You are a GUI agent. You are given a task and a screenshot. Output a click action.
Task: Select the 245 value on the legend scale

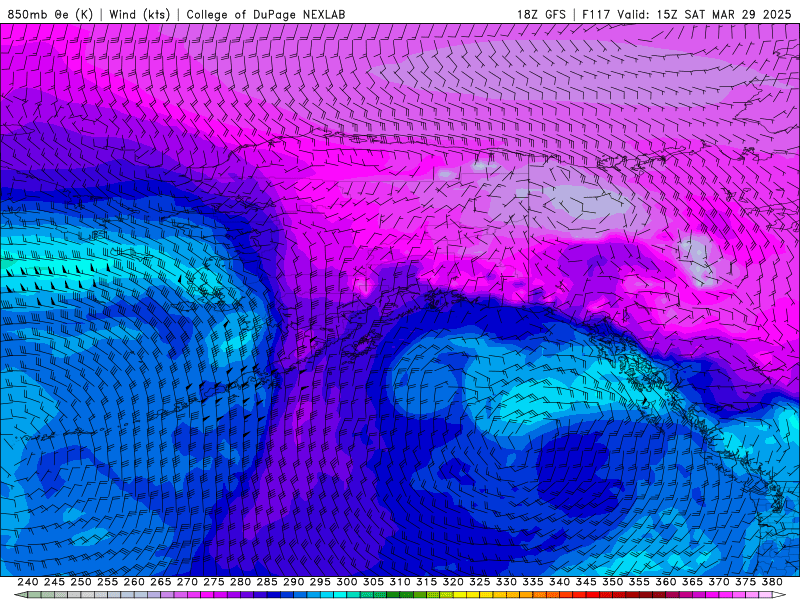pos(54,582)
